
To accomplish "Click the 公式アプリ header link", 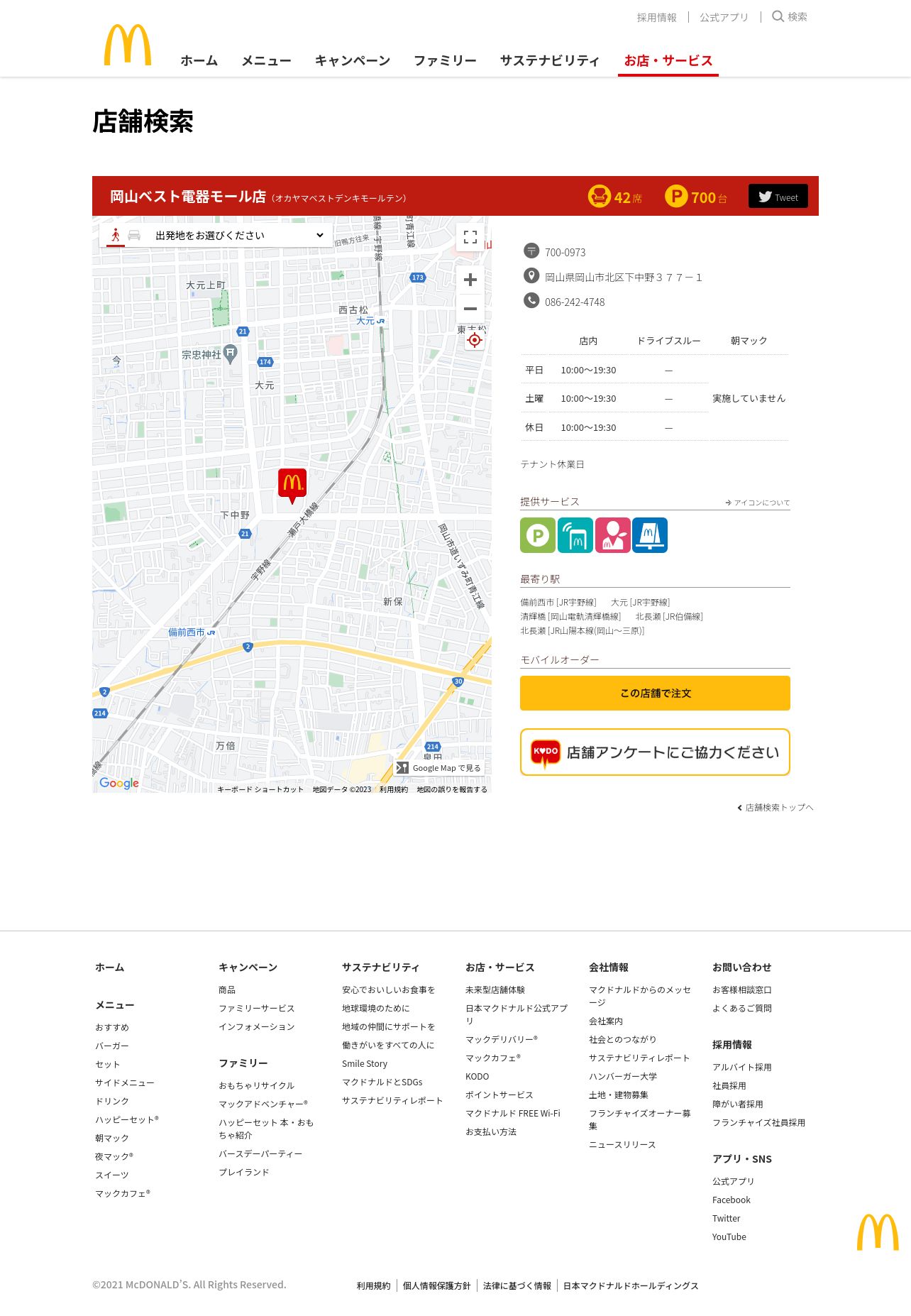I will coord(724,17).
